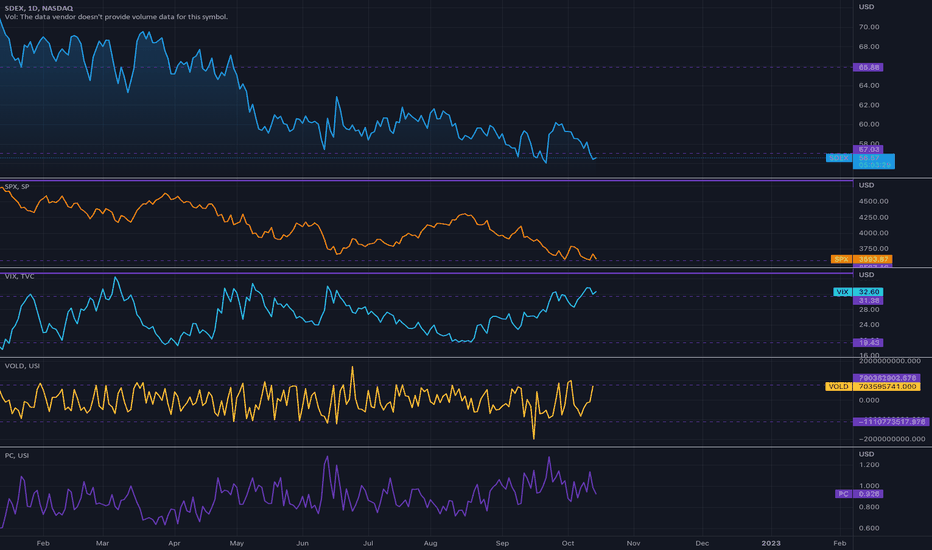
Task: Click the purple PC symbol tag
Action: [x=843, y=494]
